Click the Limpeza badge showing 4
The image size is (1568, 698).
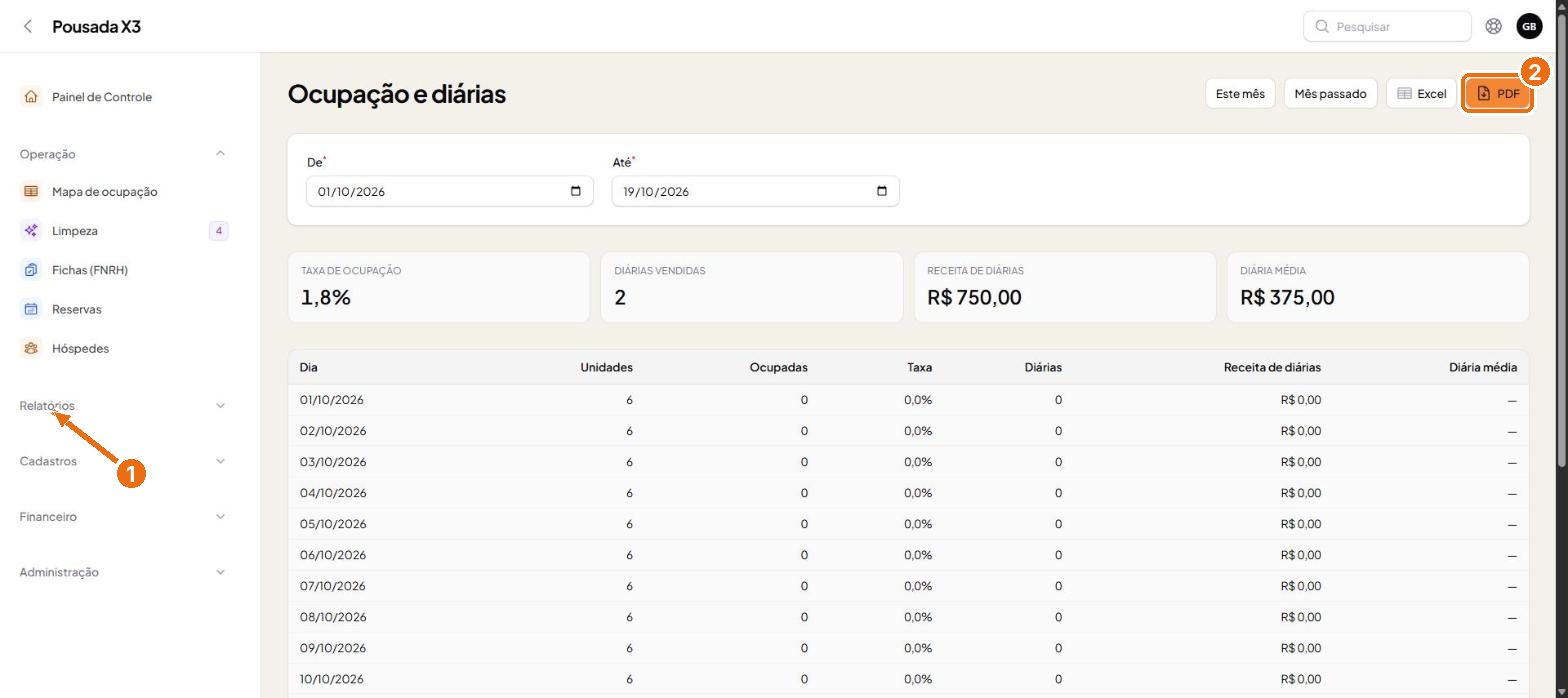point(218,231)
